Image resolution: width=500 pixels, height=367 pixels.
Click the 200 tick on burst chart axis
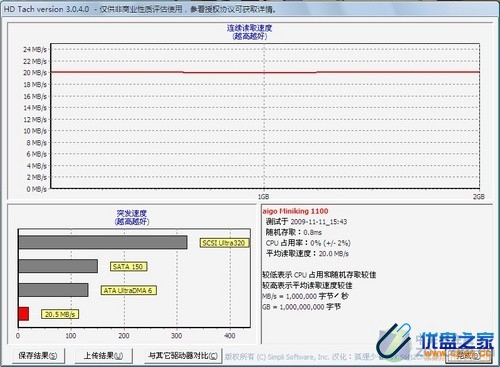point(124,336)
